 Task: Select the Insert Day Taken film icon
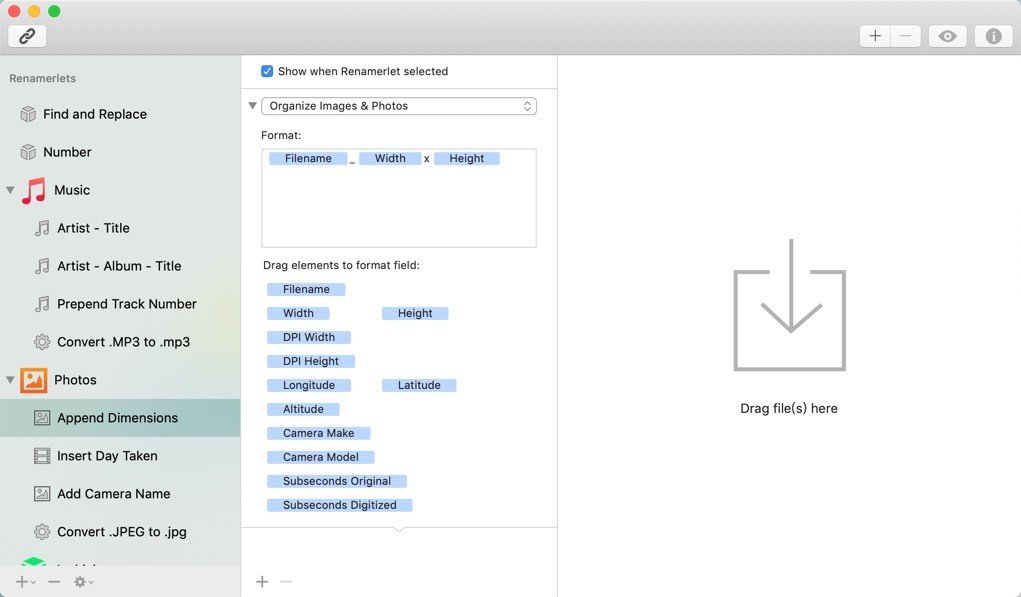[42, 456]
